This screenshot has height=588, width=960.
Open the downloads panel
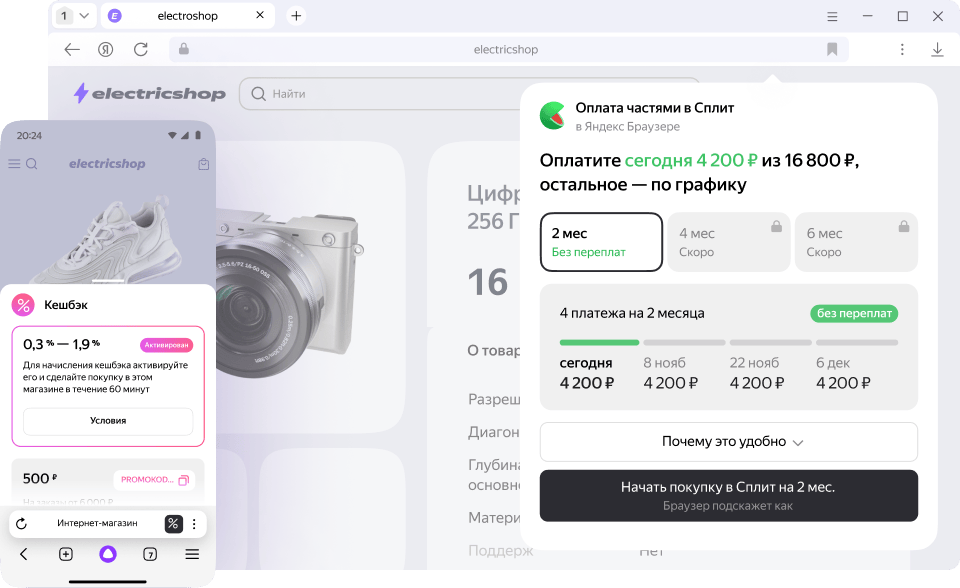937,50
